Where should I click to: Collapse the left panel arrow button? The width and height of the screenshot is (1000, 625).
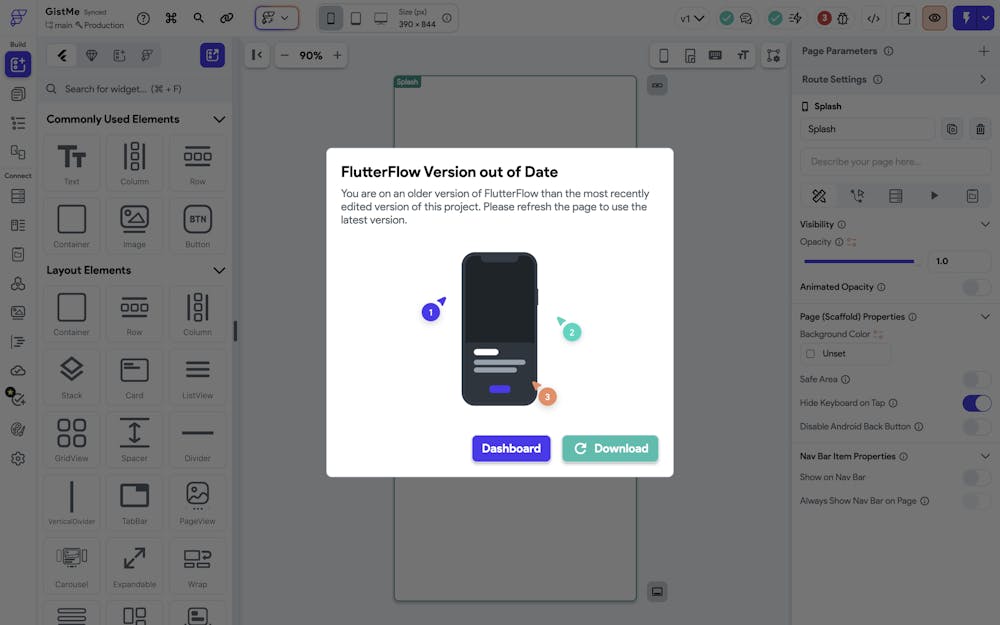(x=257, y=55)
